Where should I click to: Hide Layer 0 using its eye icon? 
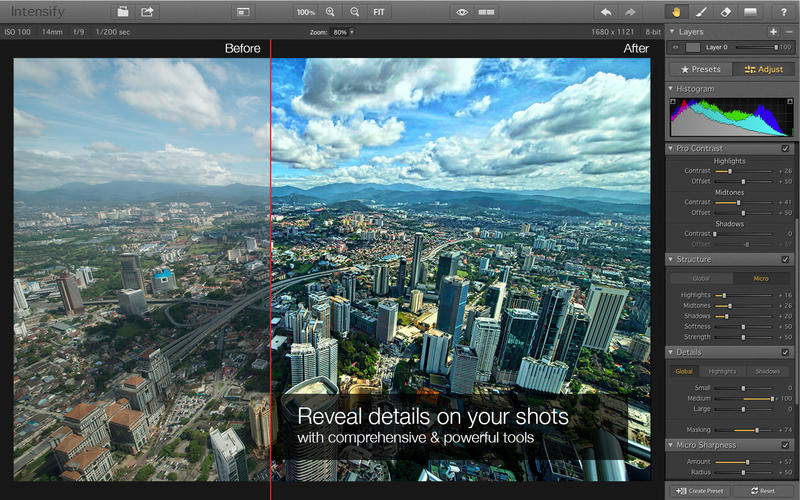click(675, 47)
